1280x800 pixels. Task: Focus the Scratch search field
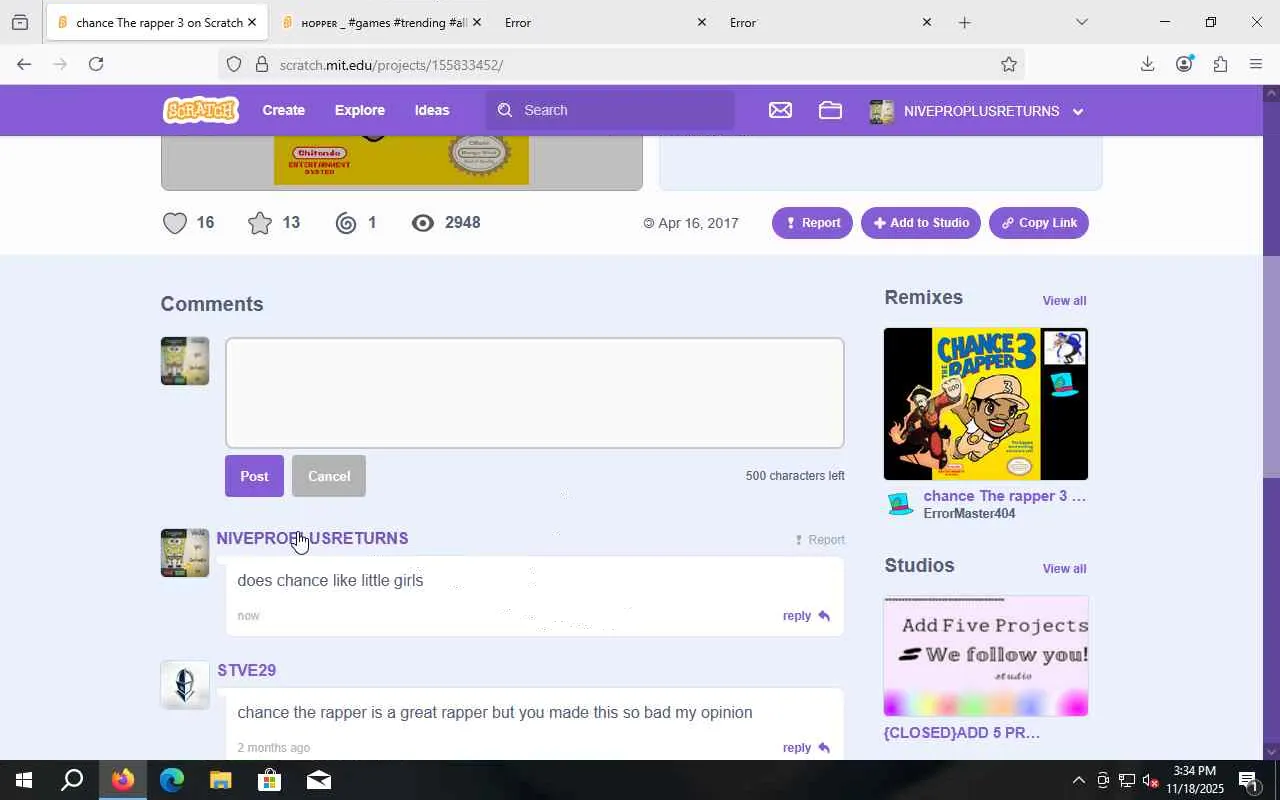pos(610,110)
